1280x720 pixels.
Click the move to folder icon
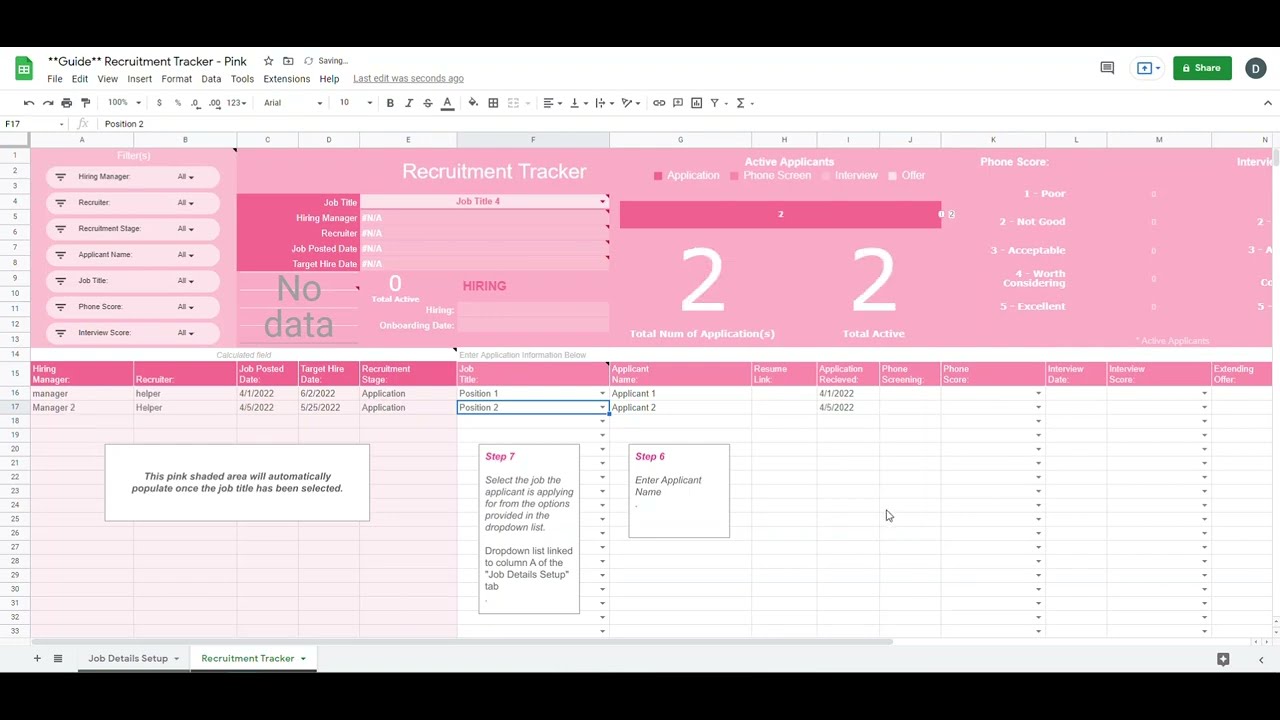288,61
